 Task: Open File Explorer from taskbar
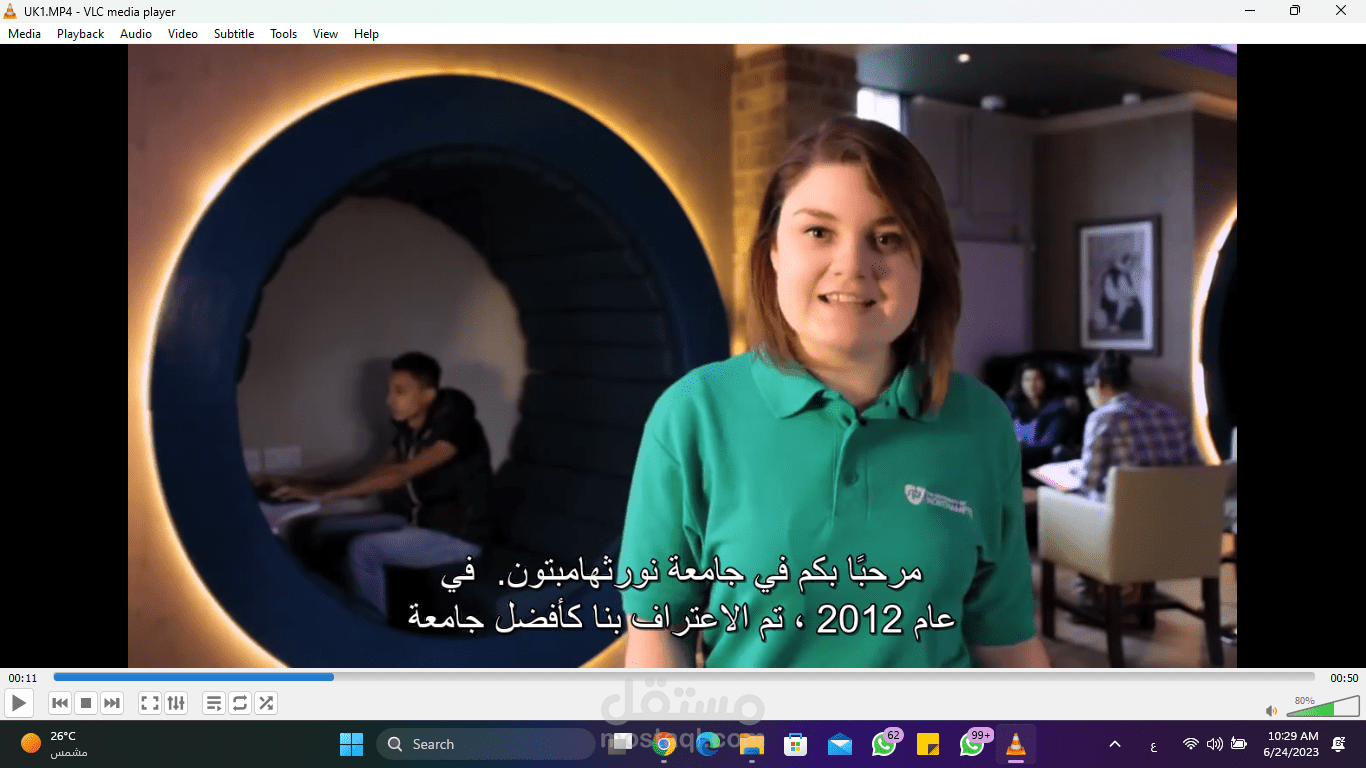click(752, 744)
